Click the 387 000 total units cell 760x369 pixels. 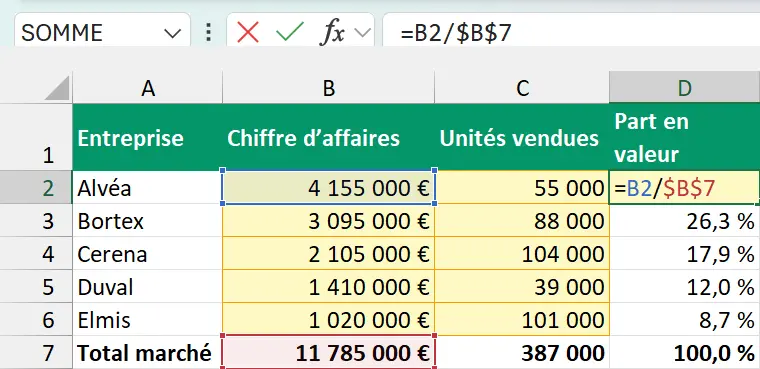pos(522,353)
